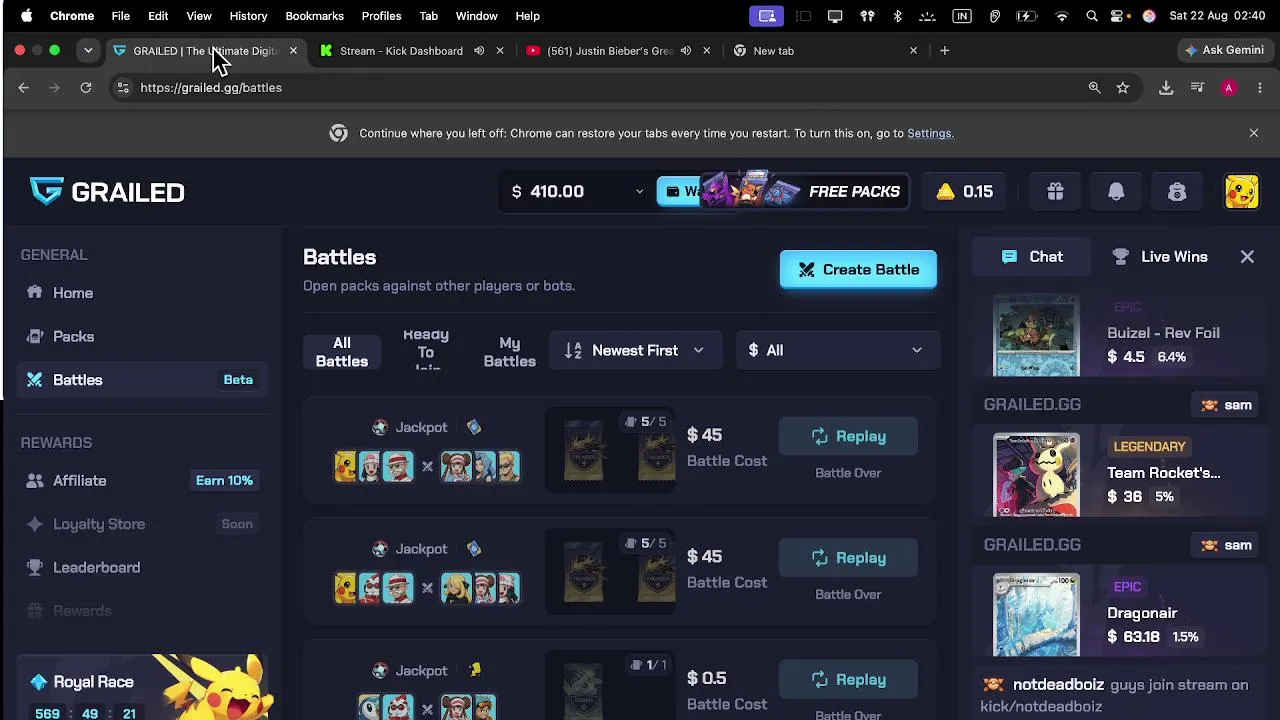Click the Wi-Fi icon in the menu bar
This screenshot has height=720, width=1280.
pos(1062,16)
